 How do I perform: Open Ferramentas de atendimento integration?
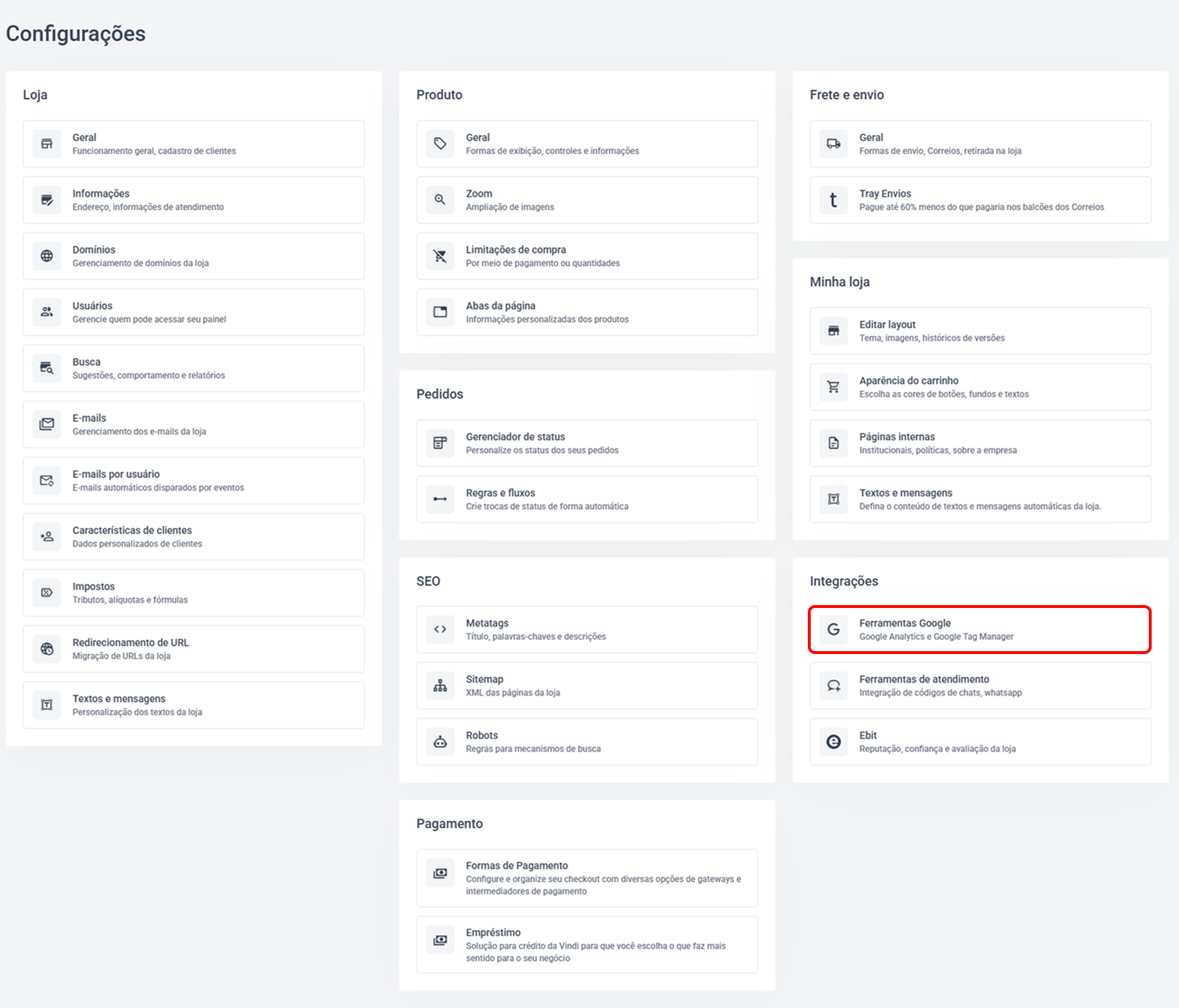click(980, 686)
